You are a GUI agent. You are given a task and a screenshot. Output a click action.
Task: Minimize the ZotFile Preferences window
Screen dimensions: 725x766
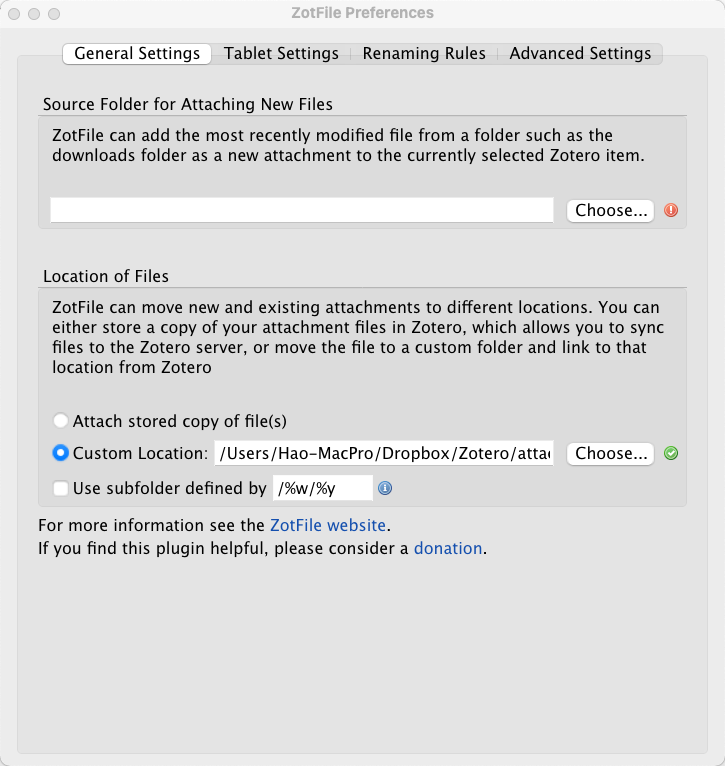click(34, 14)
